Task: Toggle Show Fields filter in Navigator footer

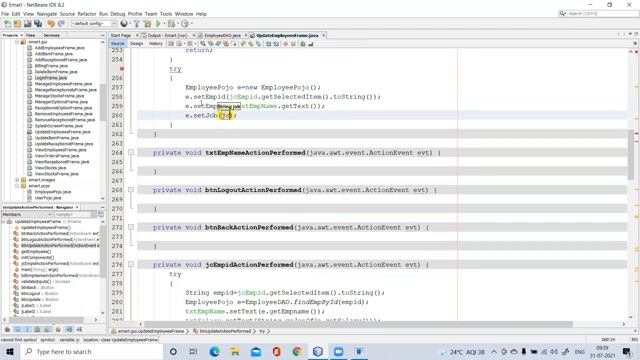Action: (18, 329)
